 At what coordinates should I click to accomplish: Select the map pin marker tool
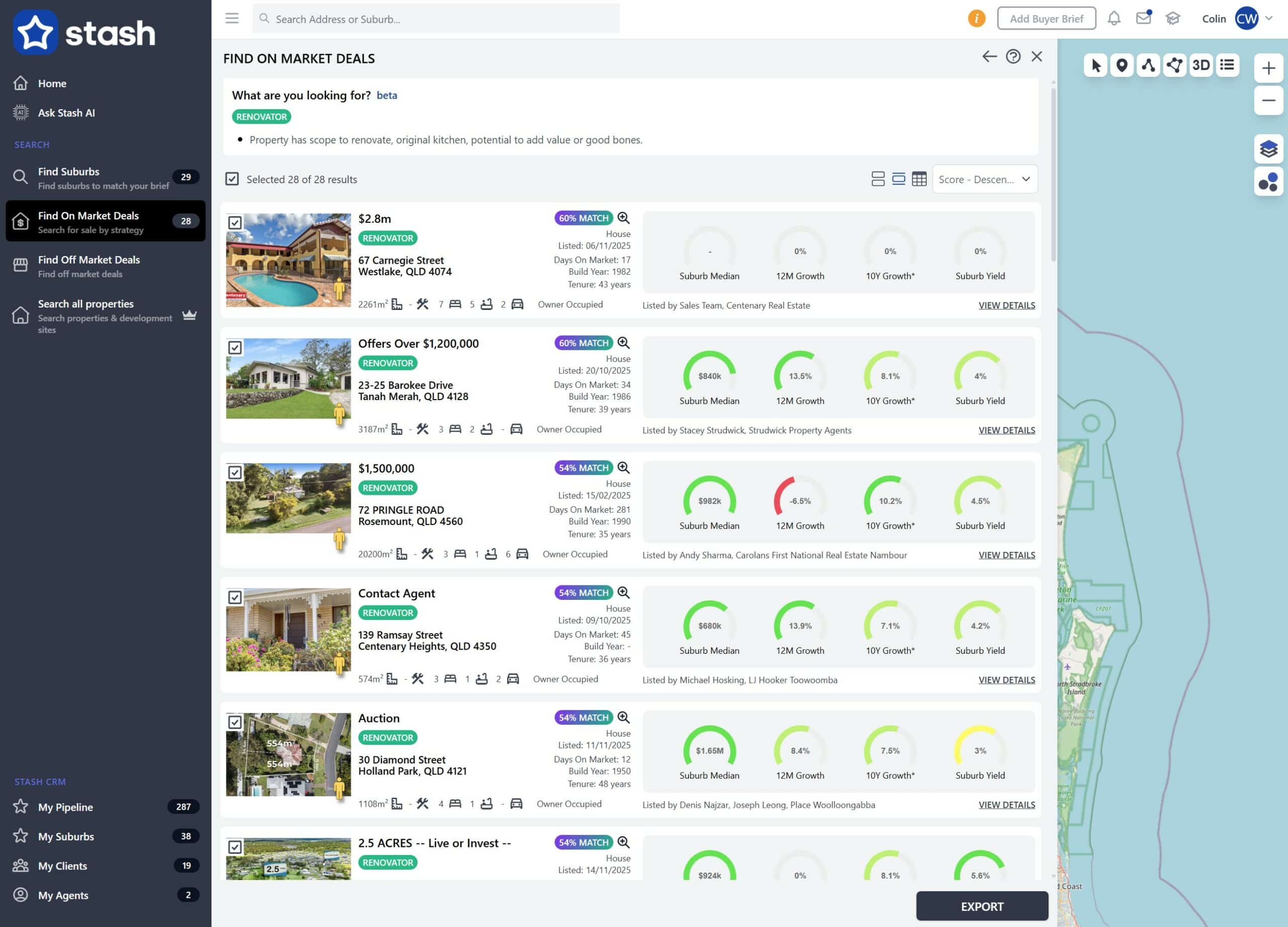1121,65
